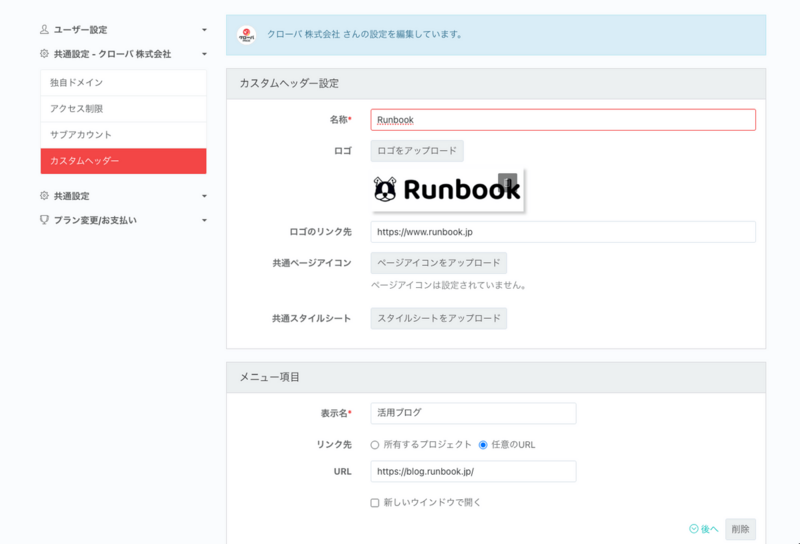The height and width of the screenshot is (544, 800).
Task: Collapse the 共通設定 - クローバ株式会社 section arrow
Action: coord(204,54)
